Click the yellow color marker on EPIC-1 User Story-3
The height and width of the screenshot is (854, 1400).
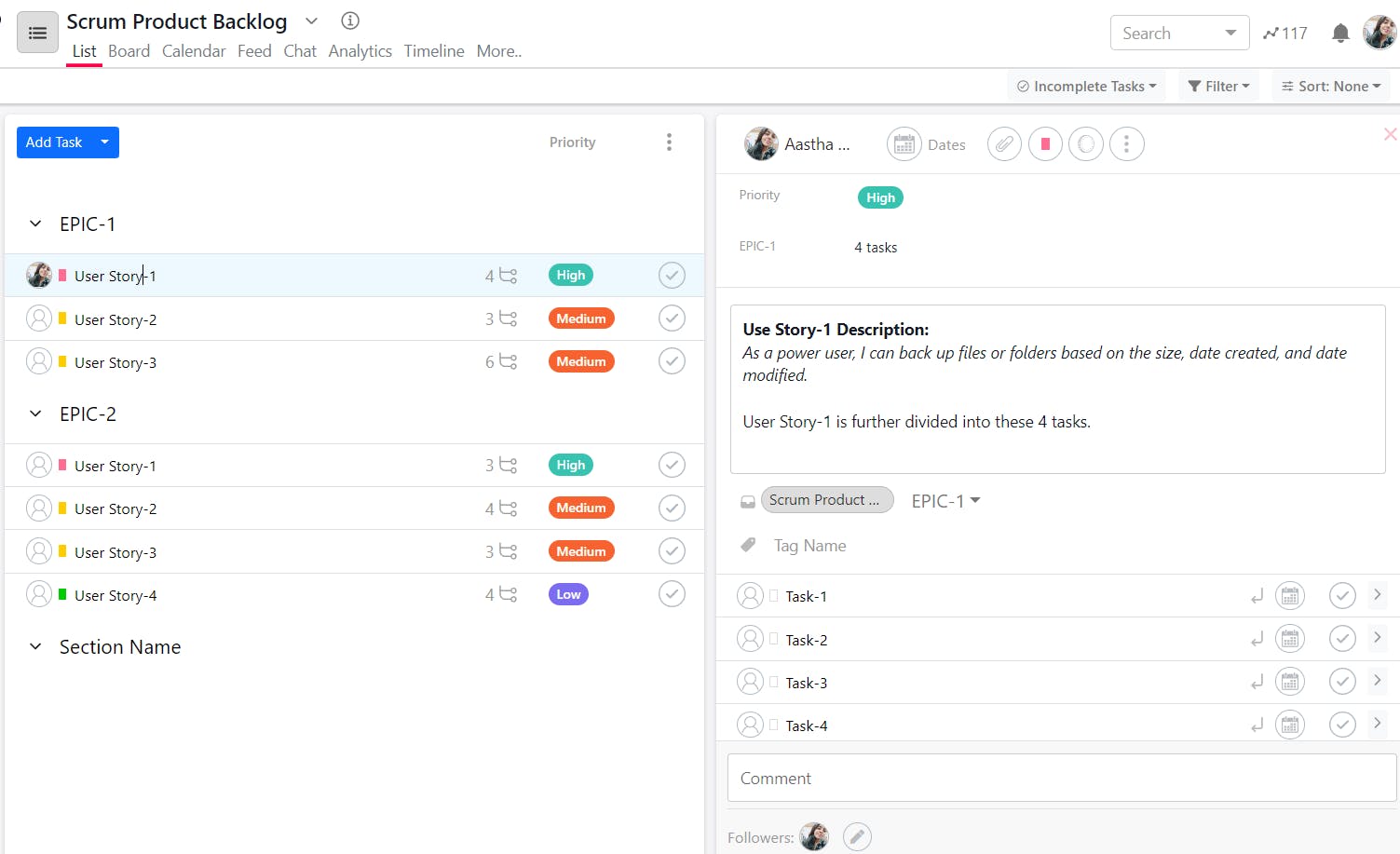[62, 361]
